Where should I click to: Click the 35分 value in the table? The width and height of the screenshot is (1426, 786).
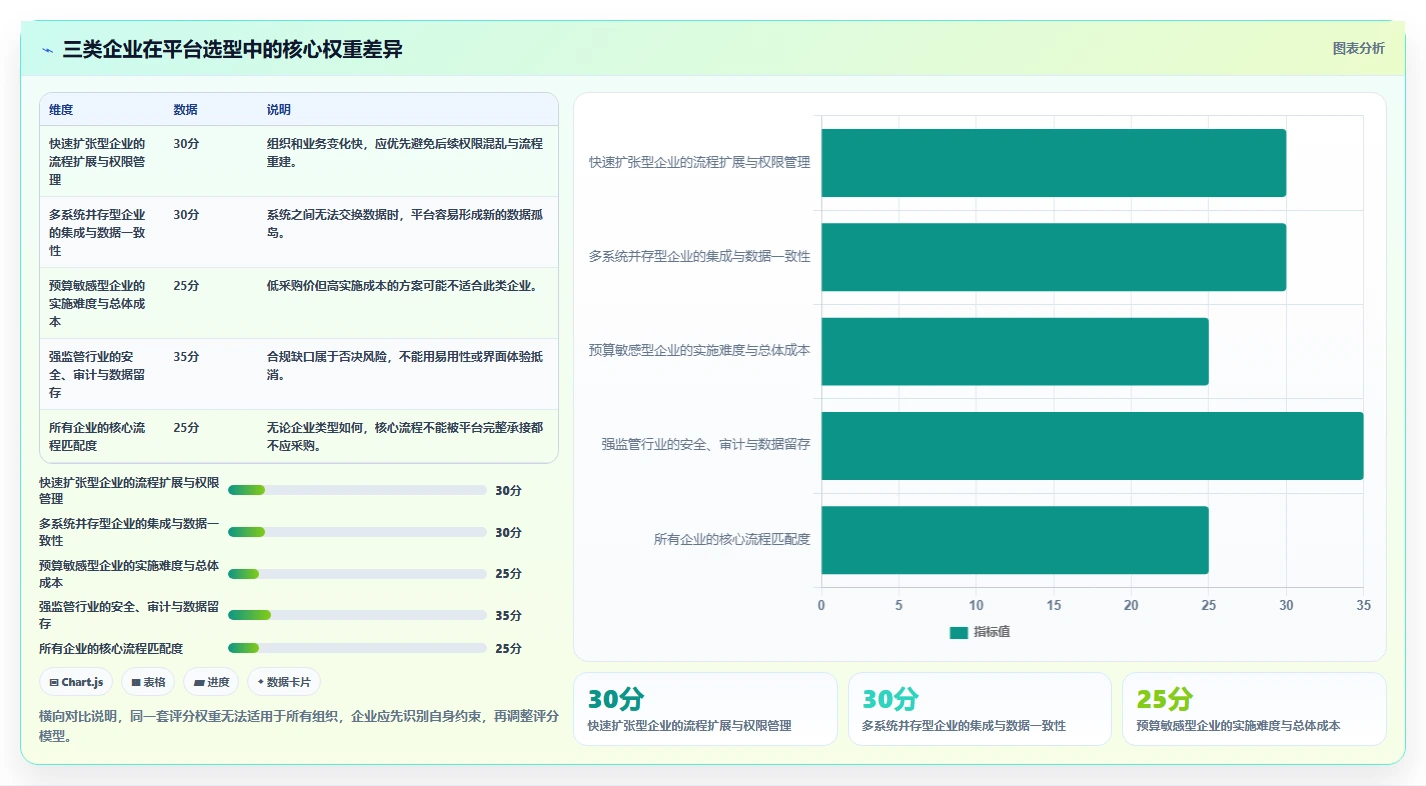pyautogui.click(x=186, y=357)
